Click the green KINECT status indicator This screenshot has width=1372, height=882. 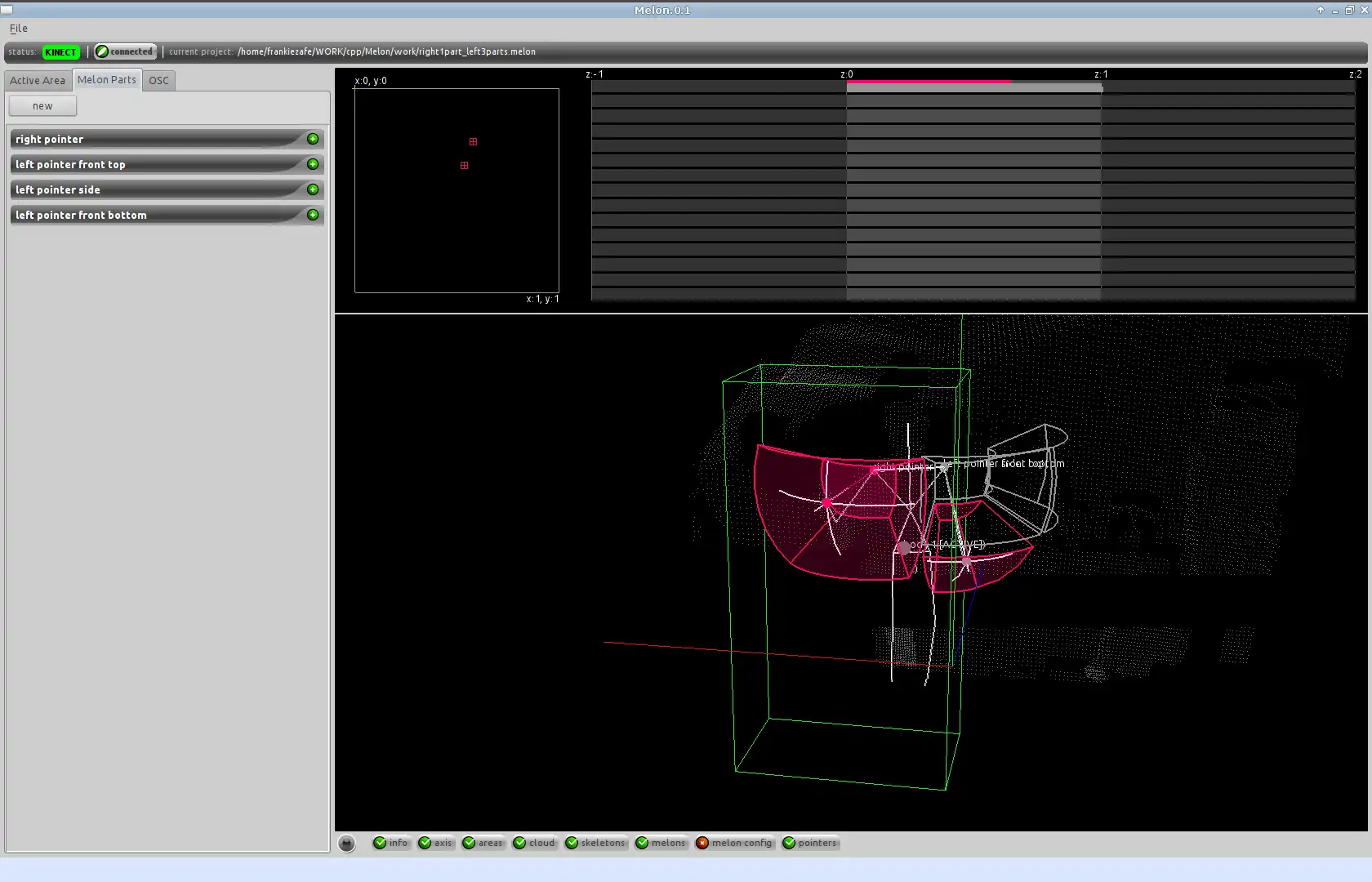(x=60, y=52)
